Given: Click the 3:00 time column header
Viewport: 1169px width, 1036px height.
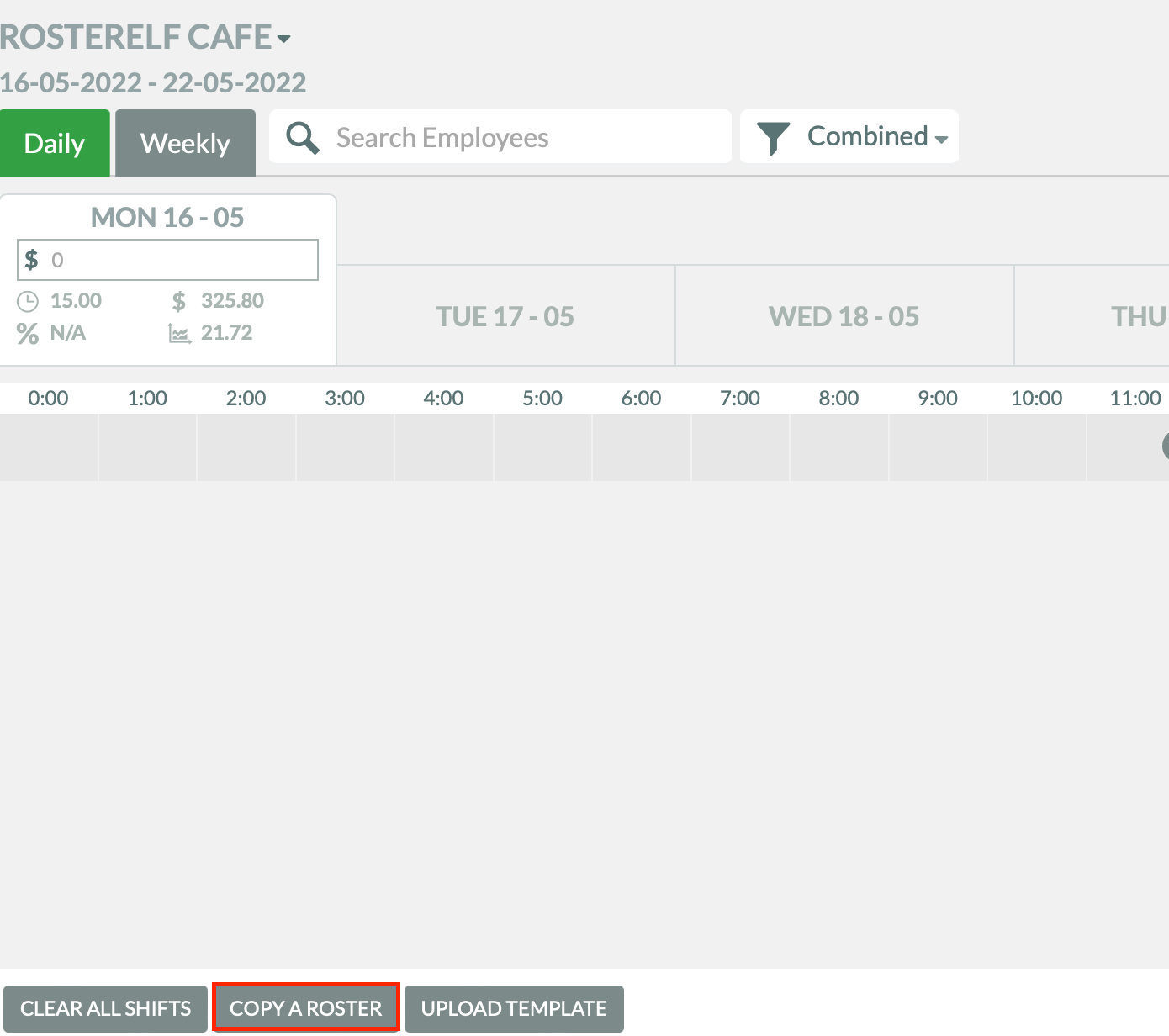Looking at the screenshot, I should point(345,398).
